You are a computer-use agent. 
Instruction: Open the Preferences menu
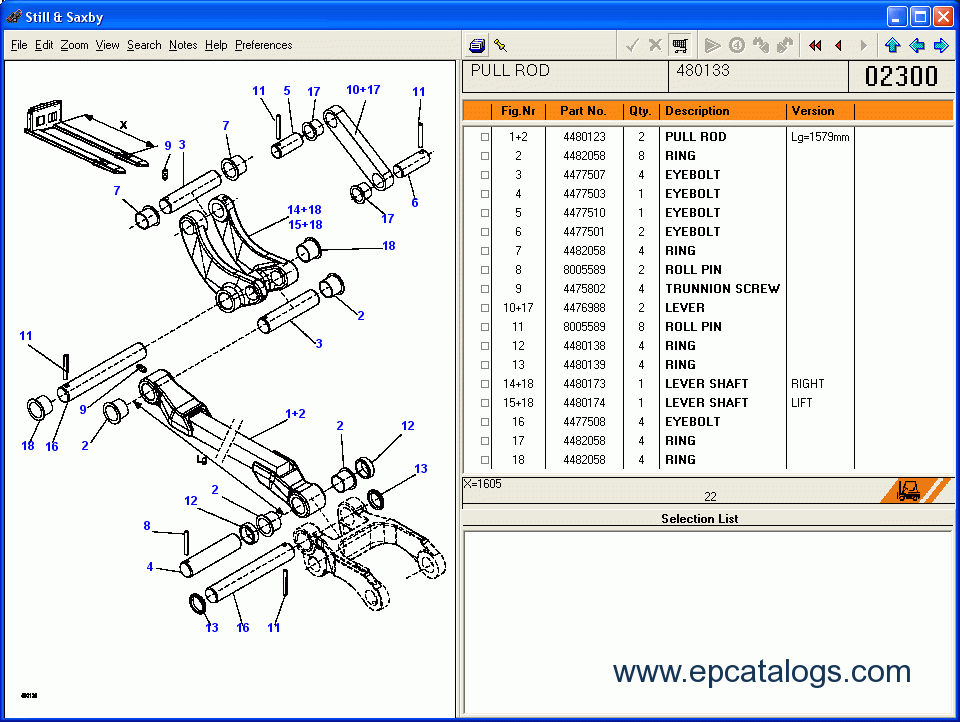click(x=263, y=45)
